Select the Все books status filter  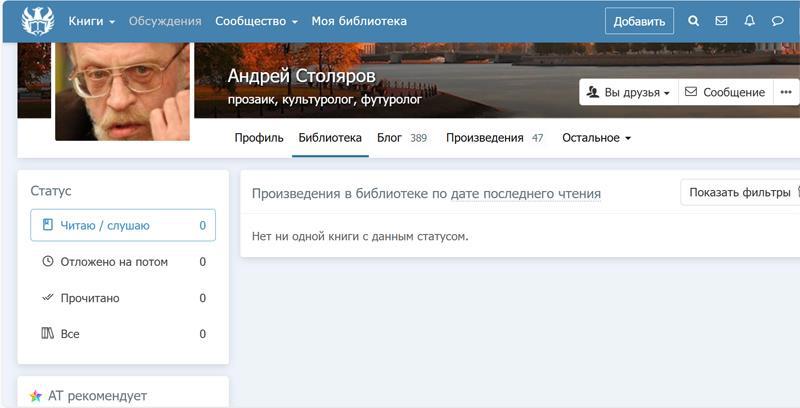(123, 334)
